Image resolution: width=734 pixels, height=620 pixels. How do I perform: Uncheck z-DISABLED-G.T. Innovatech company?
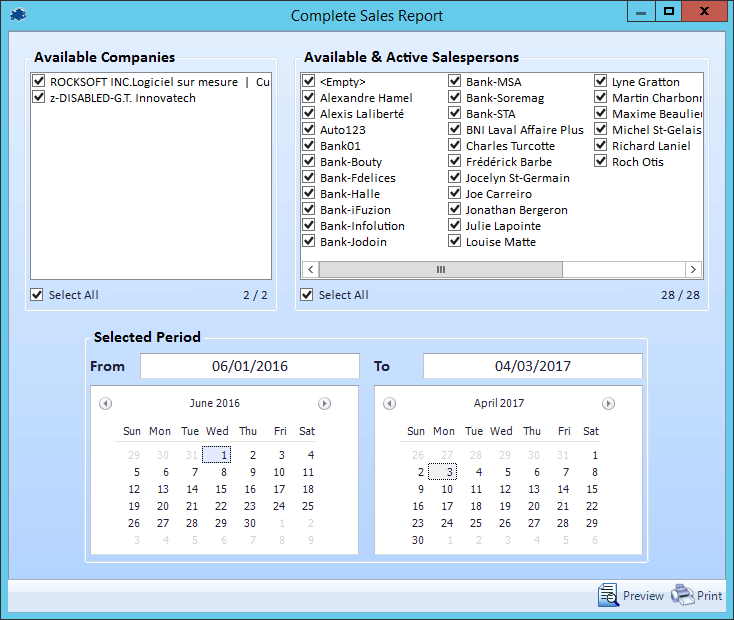(39, 98)
